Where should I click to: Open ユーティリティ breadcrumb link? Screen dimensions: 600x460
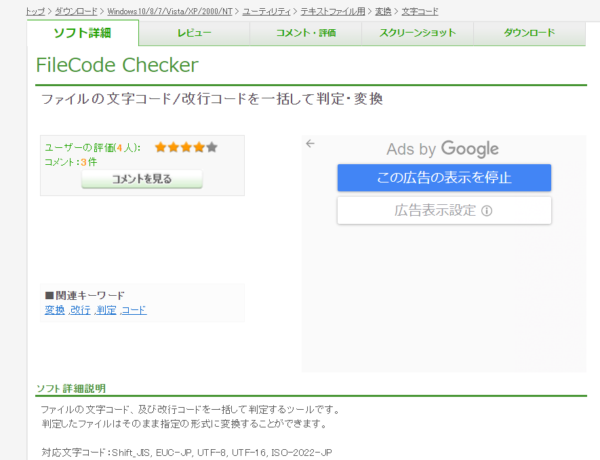[266, 11]
